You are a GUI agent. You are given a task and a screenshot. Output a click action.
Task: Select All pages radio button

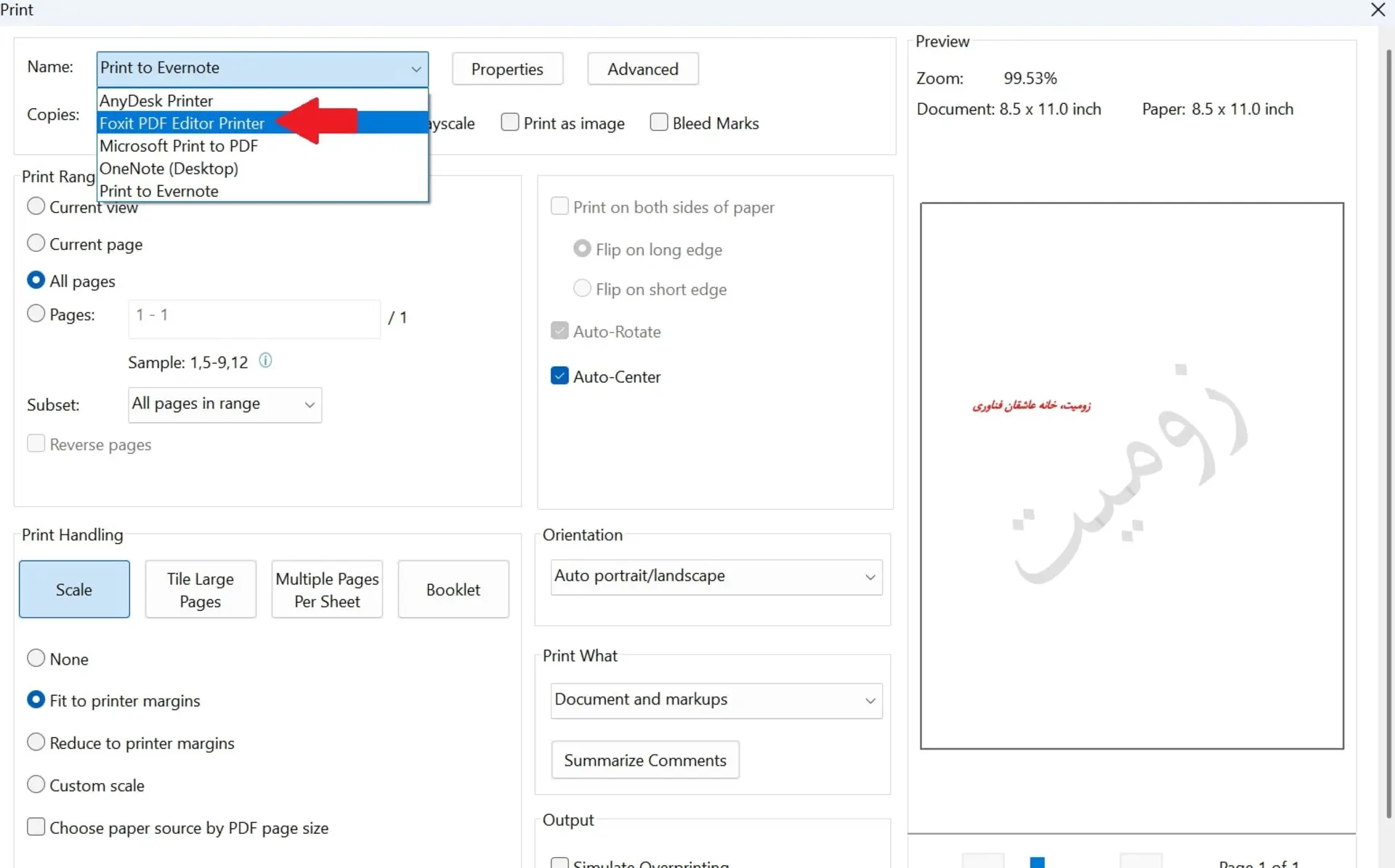point(36,280)
